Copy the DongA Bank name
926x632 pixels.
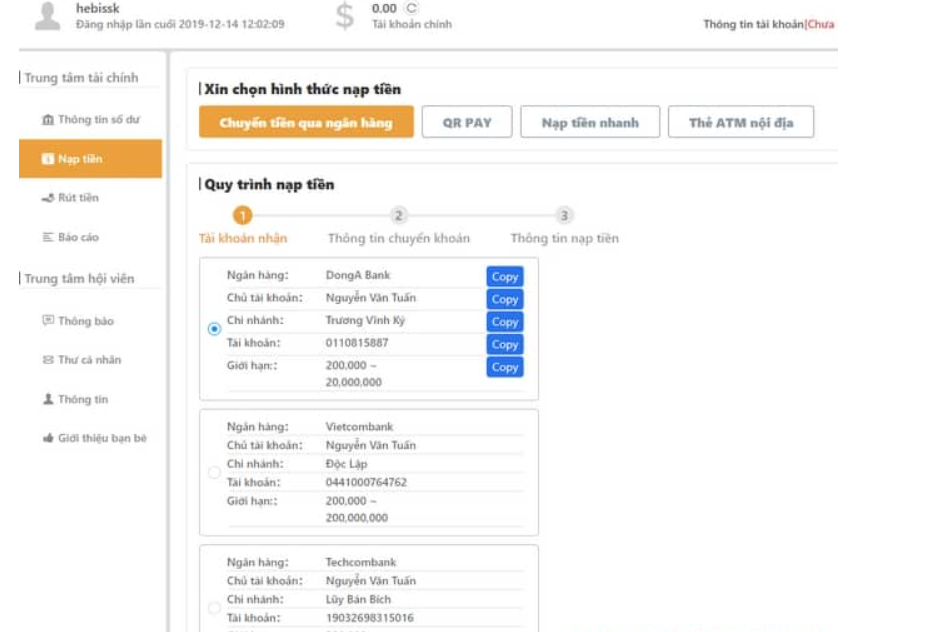[x=505, y=277]
